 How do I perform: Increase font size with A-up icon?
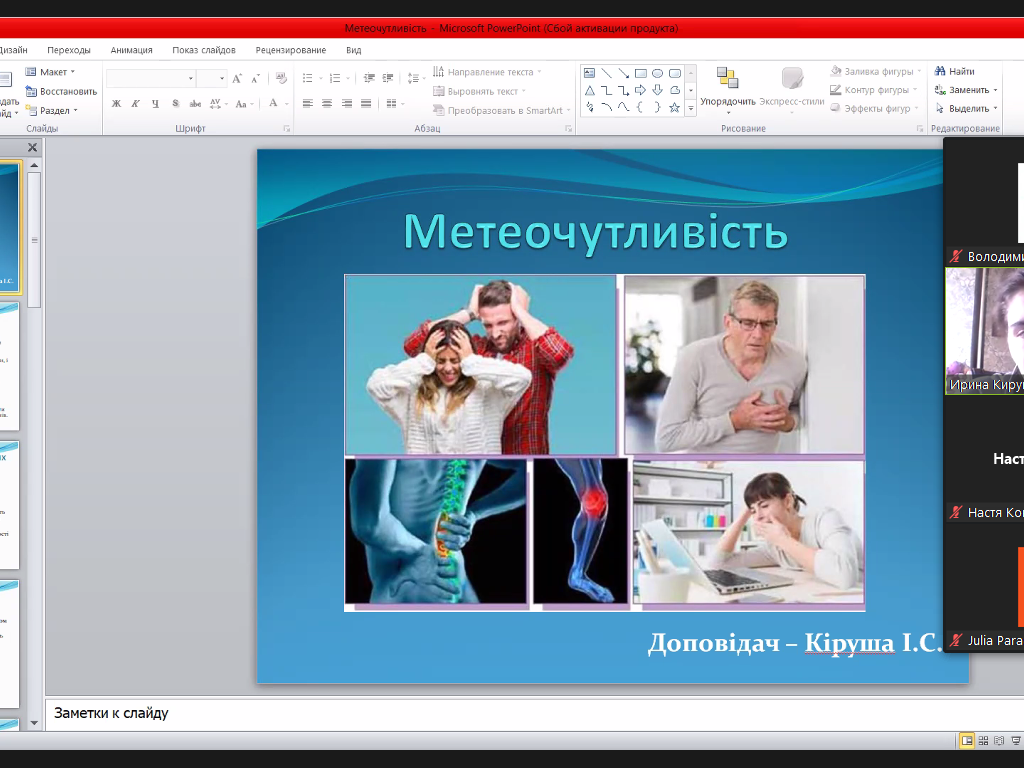237,79
